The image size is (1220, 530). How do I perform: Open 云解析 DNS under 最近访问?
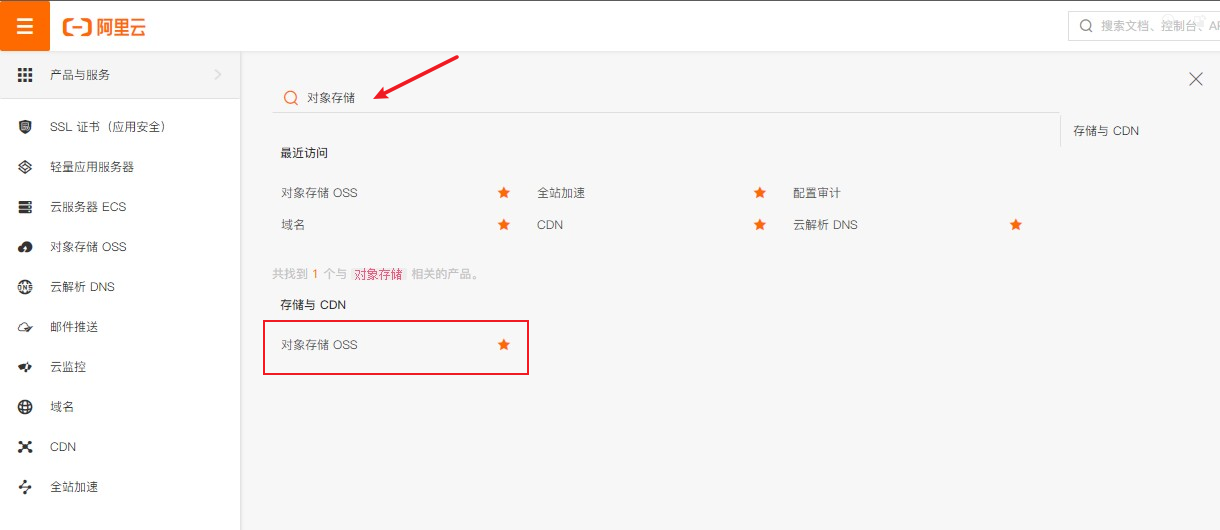(825, 225)
